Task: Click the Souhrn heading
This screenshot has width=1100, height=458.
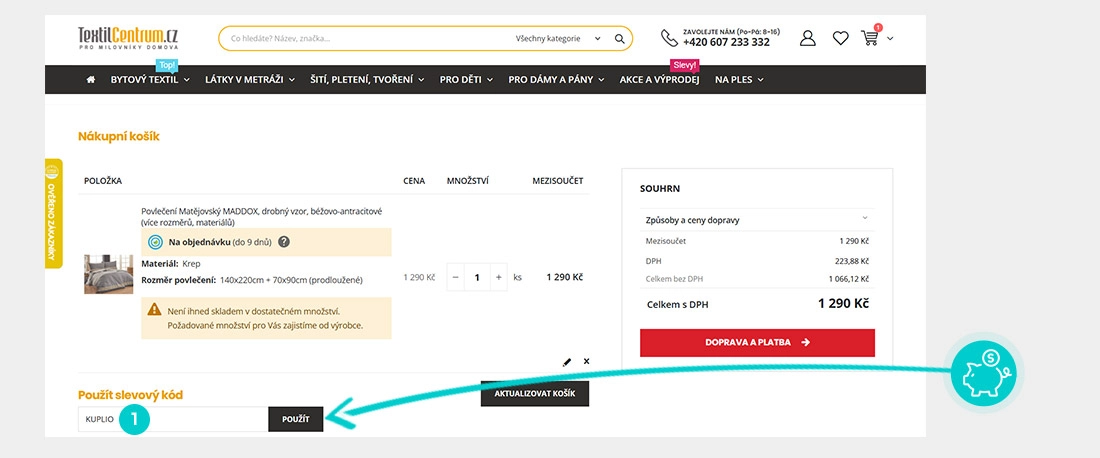Action: [x=660, y=189]
